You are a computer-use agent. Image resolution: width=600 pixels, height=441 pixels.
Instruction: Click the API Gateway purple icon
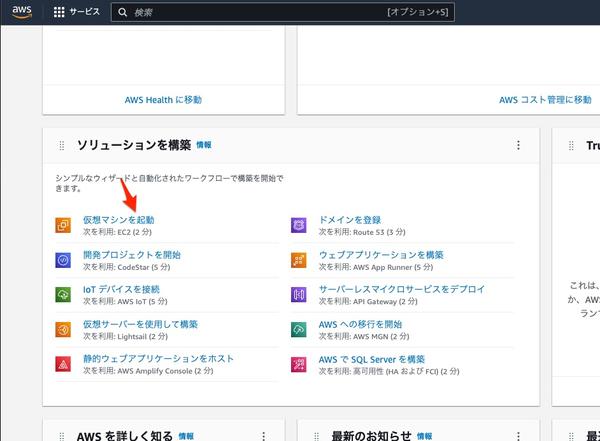click(298, 294)
